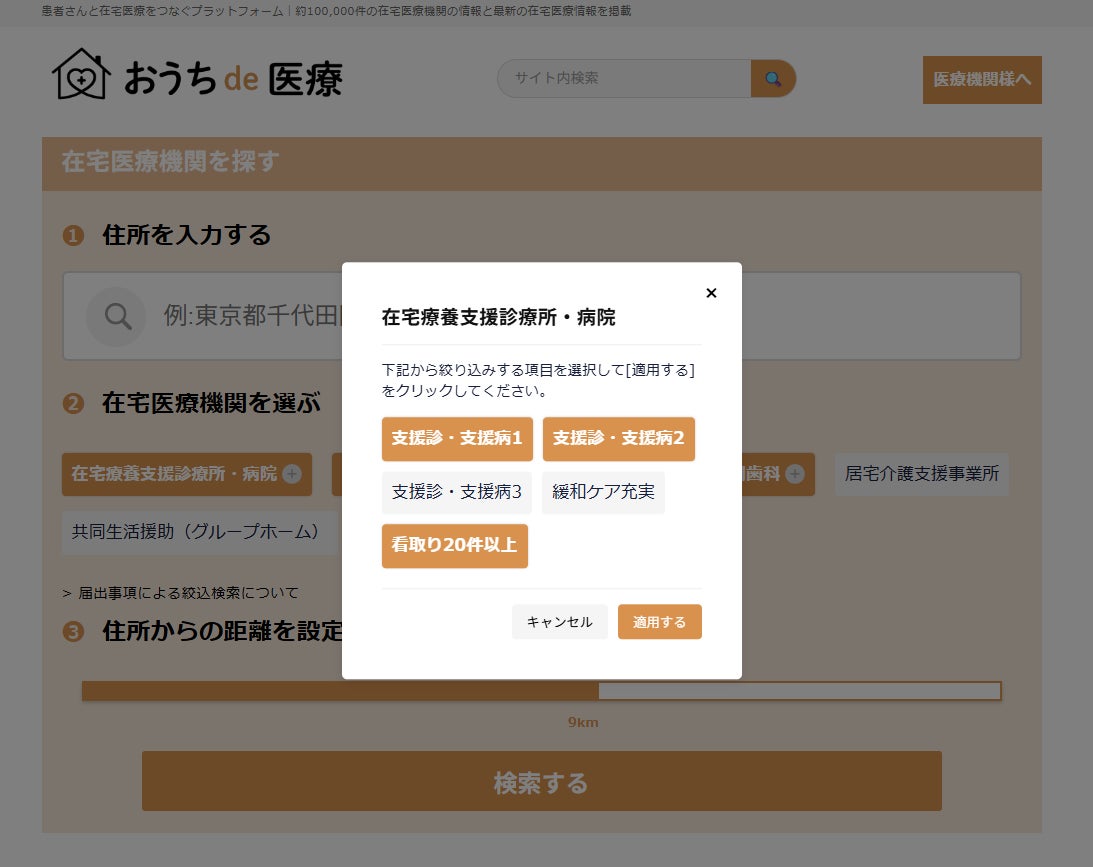Enable the 緩和ケア充実 filter
1093x867 pixels.
click(x=603, y=492)
